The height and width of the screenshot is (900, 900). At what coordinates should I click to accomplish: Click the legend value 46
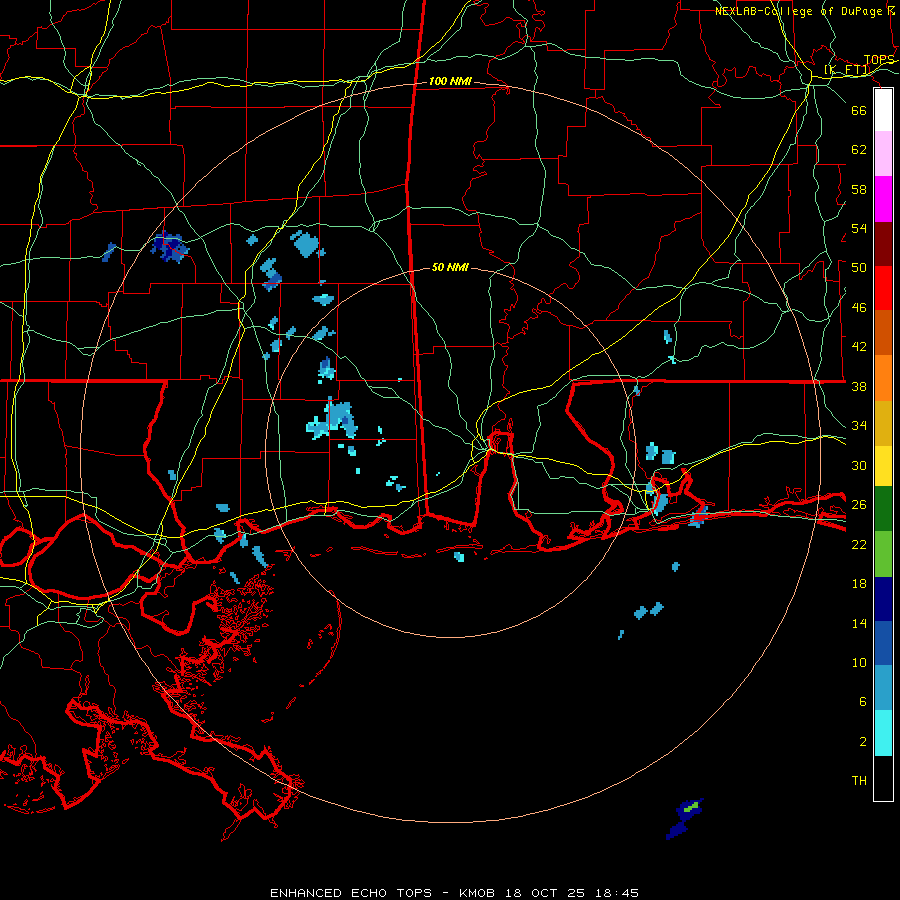point(859,308)
